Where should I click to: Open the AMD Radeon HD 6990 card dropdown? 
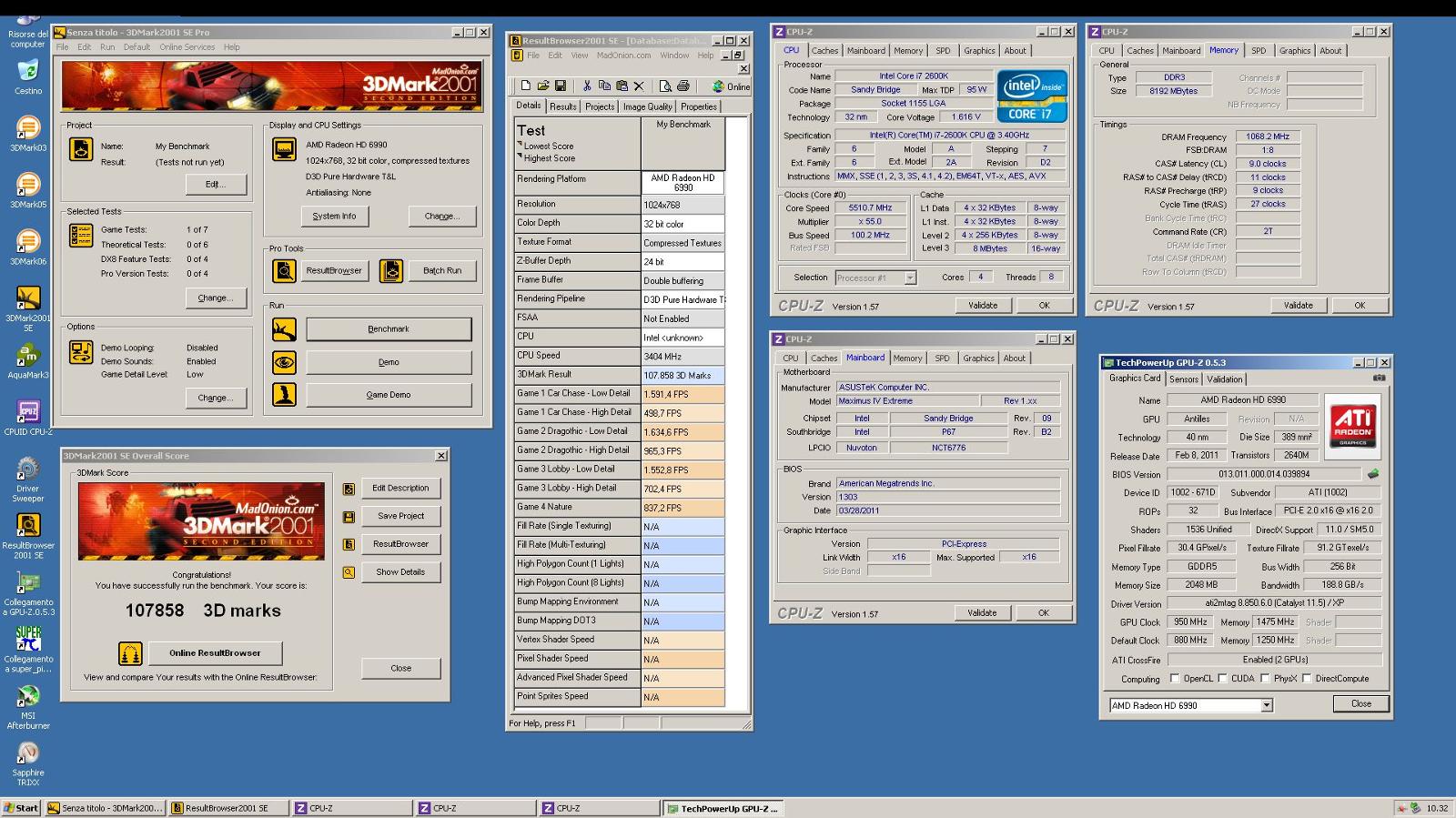tap(1266, 706)
